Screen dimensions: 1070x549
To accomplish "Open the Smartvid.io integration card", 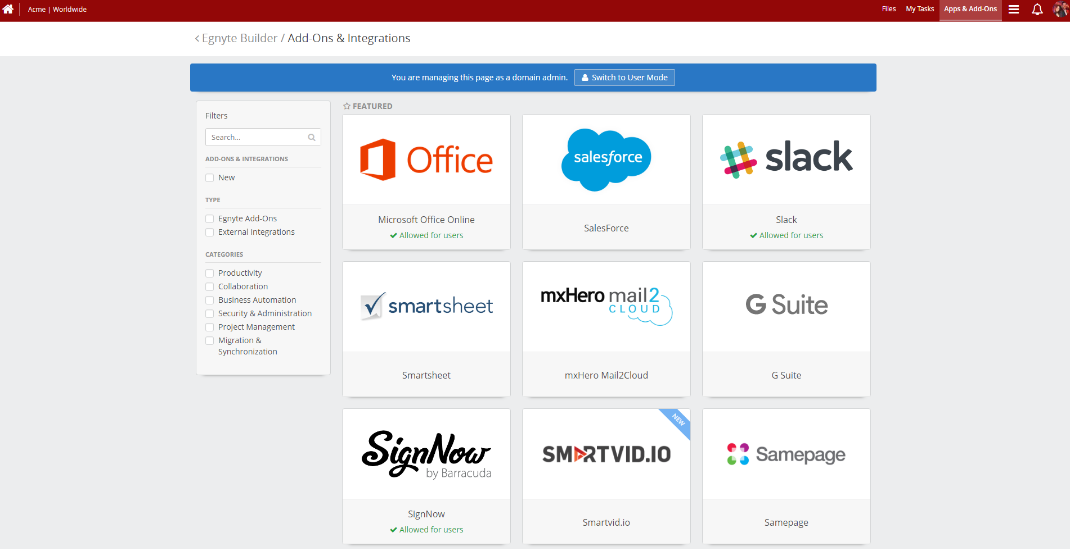I will tap(606, 476).
